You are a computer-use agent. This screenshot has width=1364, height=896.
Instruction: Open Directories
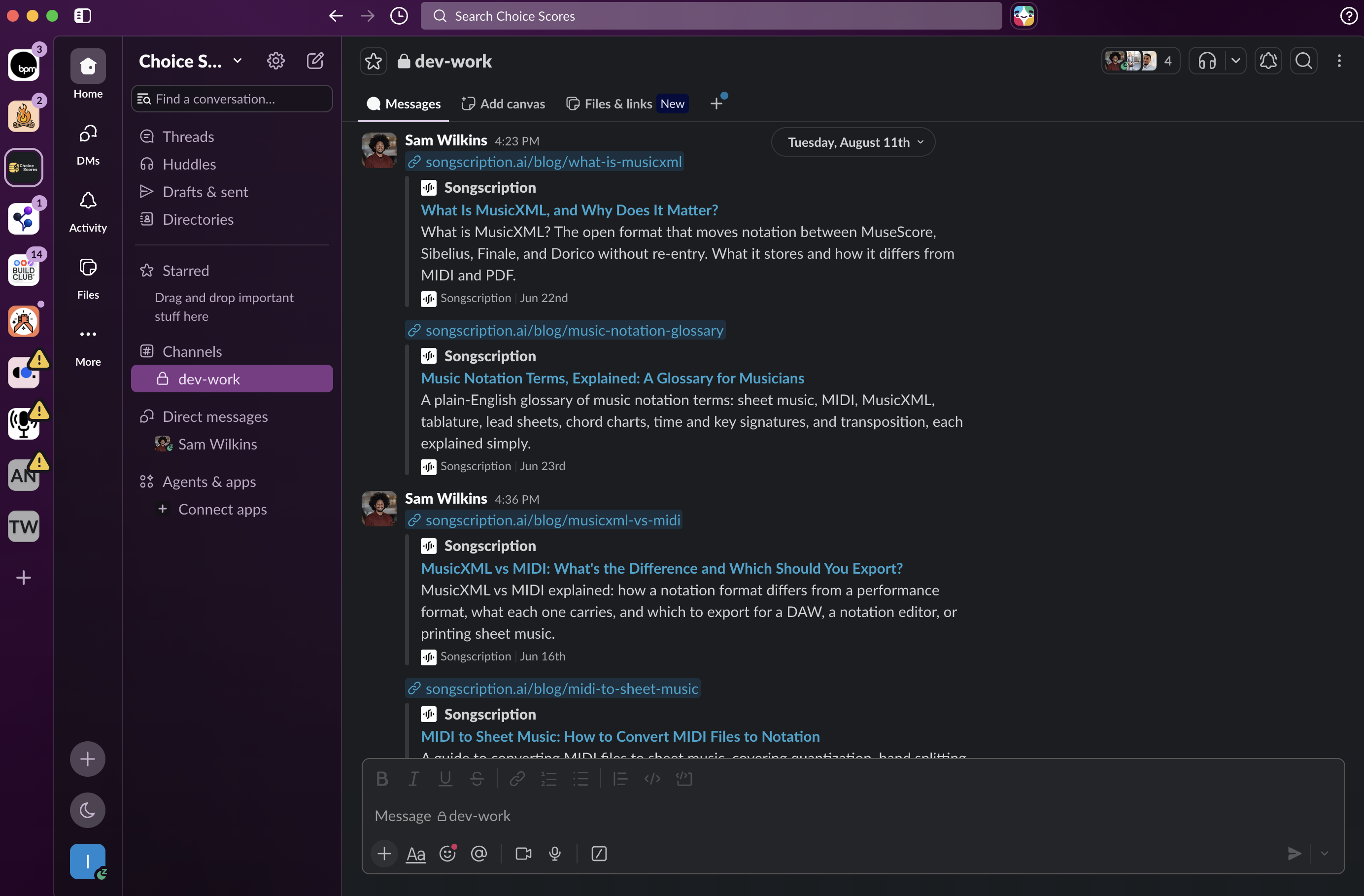point(232,219)
